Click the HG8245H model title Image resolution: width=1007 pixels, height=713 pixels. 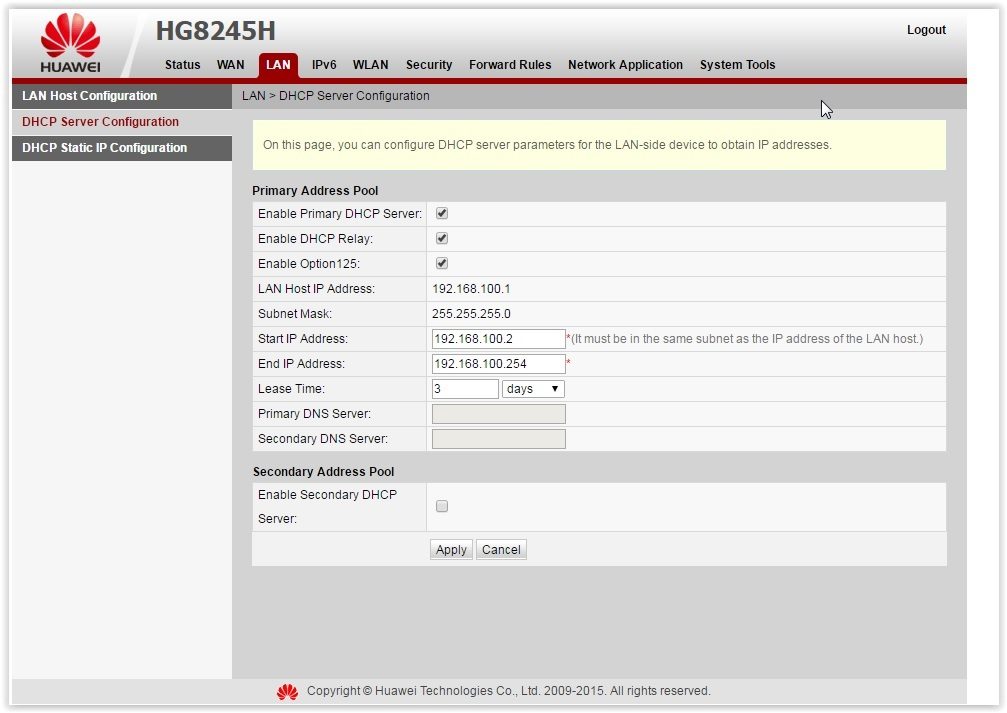point(216,30)
